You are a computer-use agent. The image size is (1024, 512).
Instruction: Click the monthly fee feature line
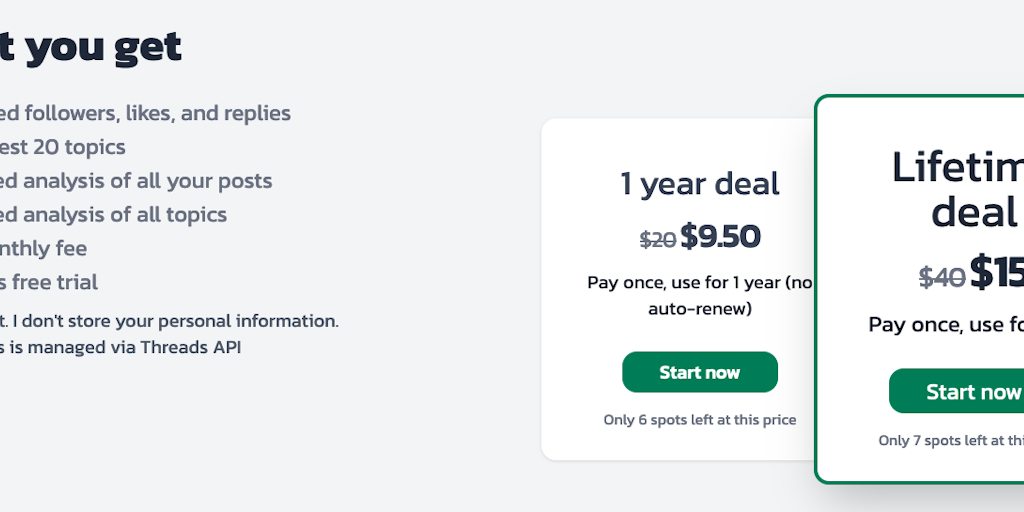click(43, 248)
